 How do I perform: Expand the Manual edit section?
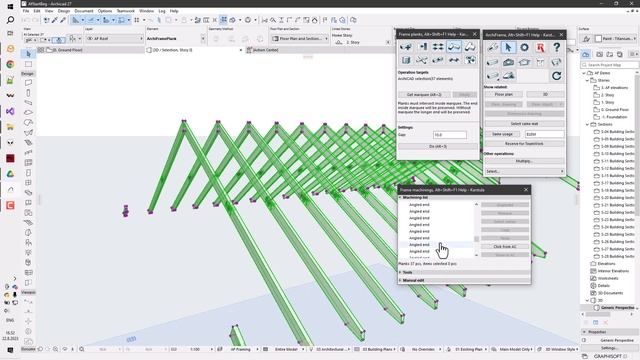pyautogui.click(x=400, y=280)
